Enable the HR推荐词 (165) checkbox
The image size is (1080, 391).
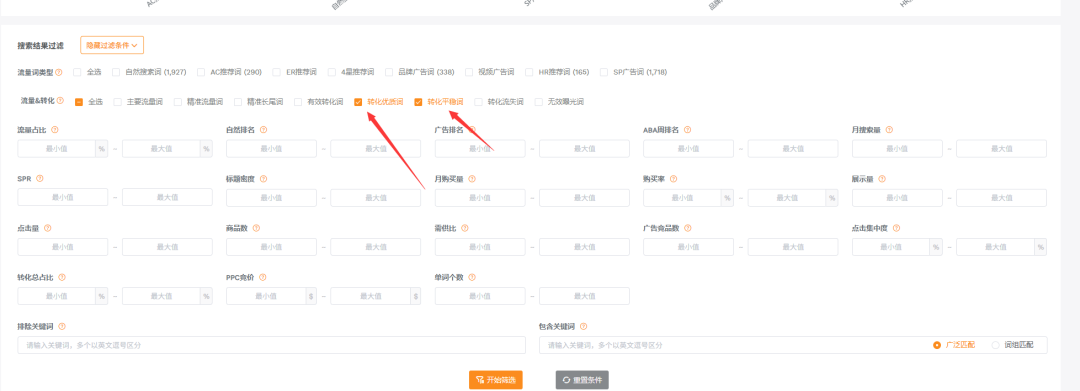(530, 72)
